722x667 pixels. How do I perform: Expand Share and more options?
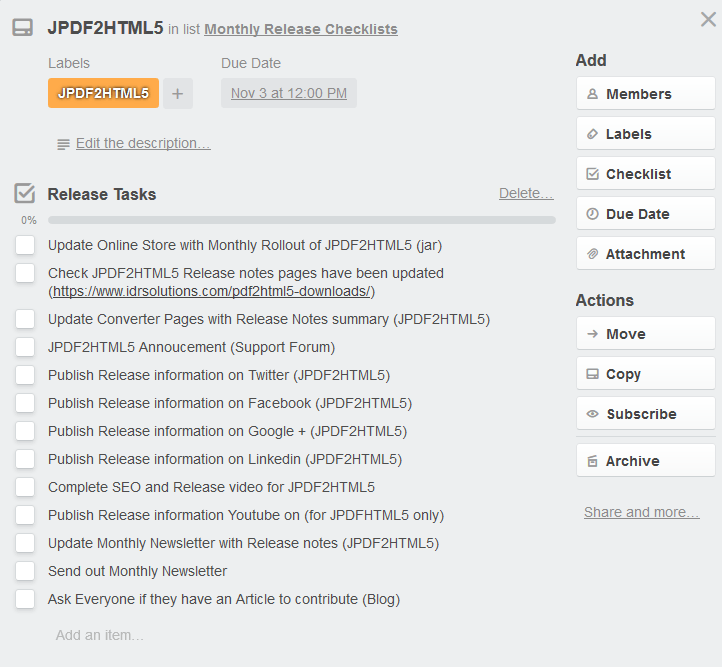[641, 512]
